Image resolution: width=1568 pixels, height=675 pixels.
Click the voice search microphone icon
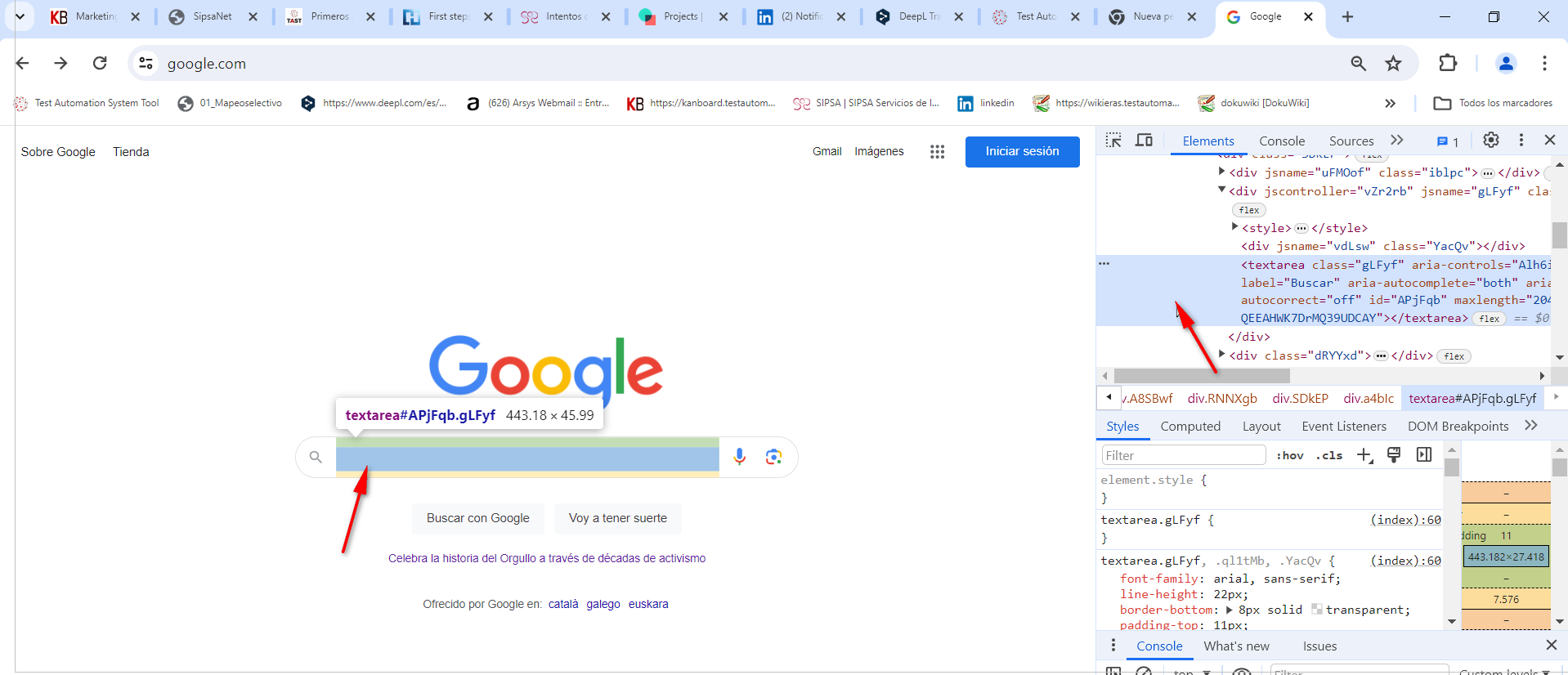[x=739, y=457]
